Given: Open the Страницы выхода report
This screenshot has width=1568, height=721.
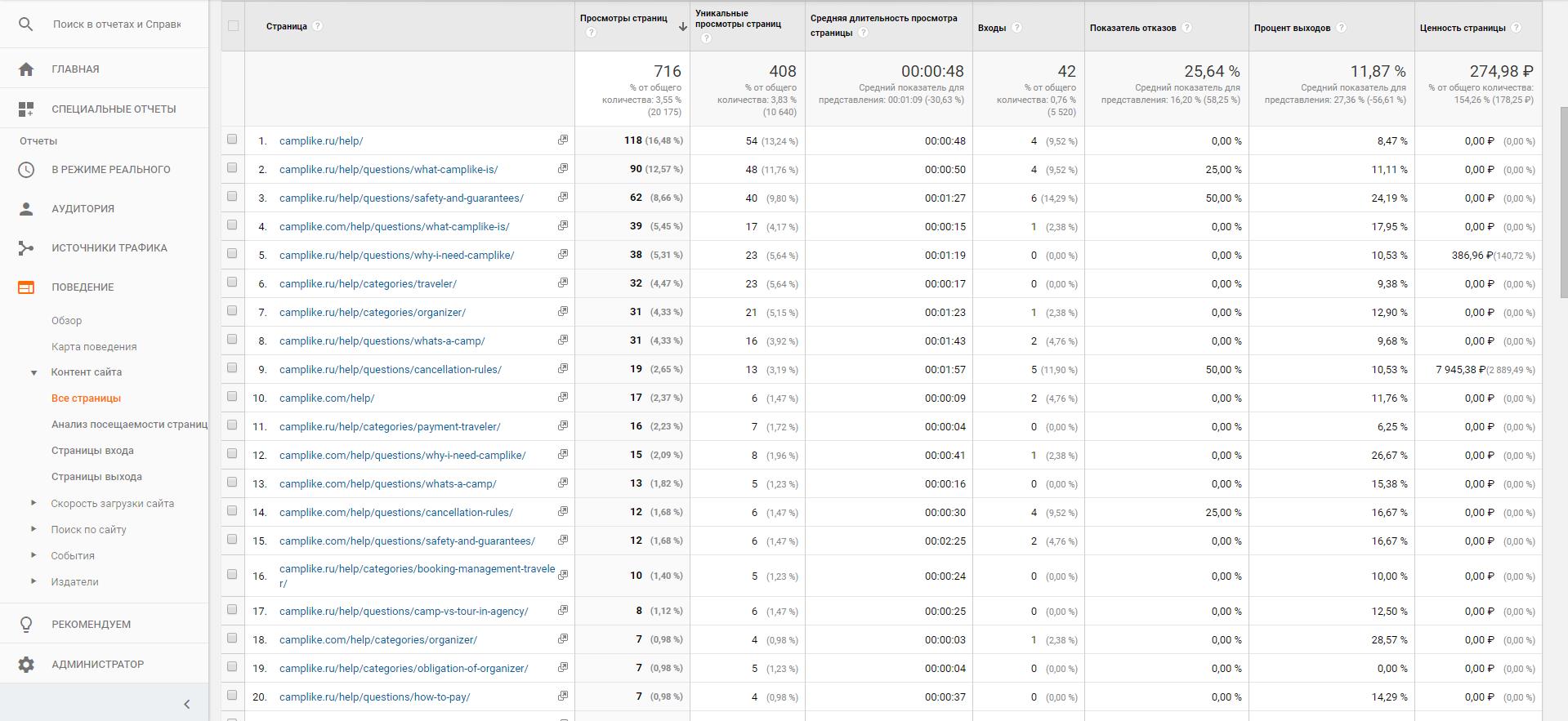Looking at the screenshot, I should [x=96, y=477].
